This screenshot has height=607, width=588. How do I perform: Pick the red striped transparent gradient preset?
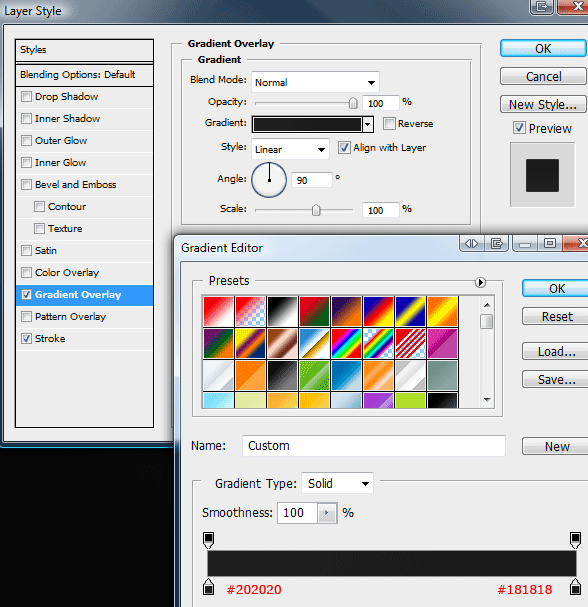coord(410,344)
